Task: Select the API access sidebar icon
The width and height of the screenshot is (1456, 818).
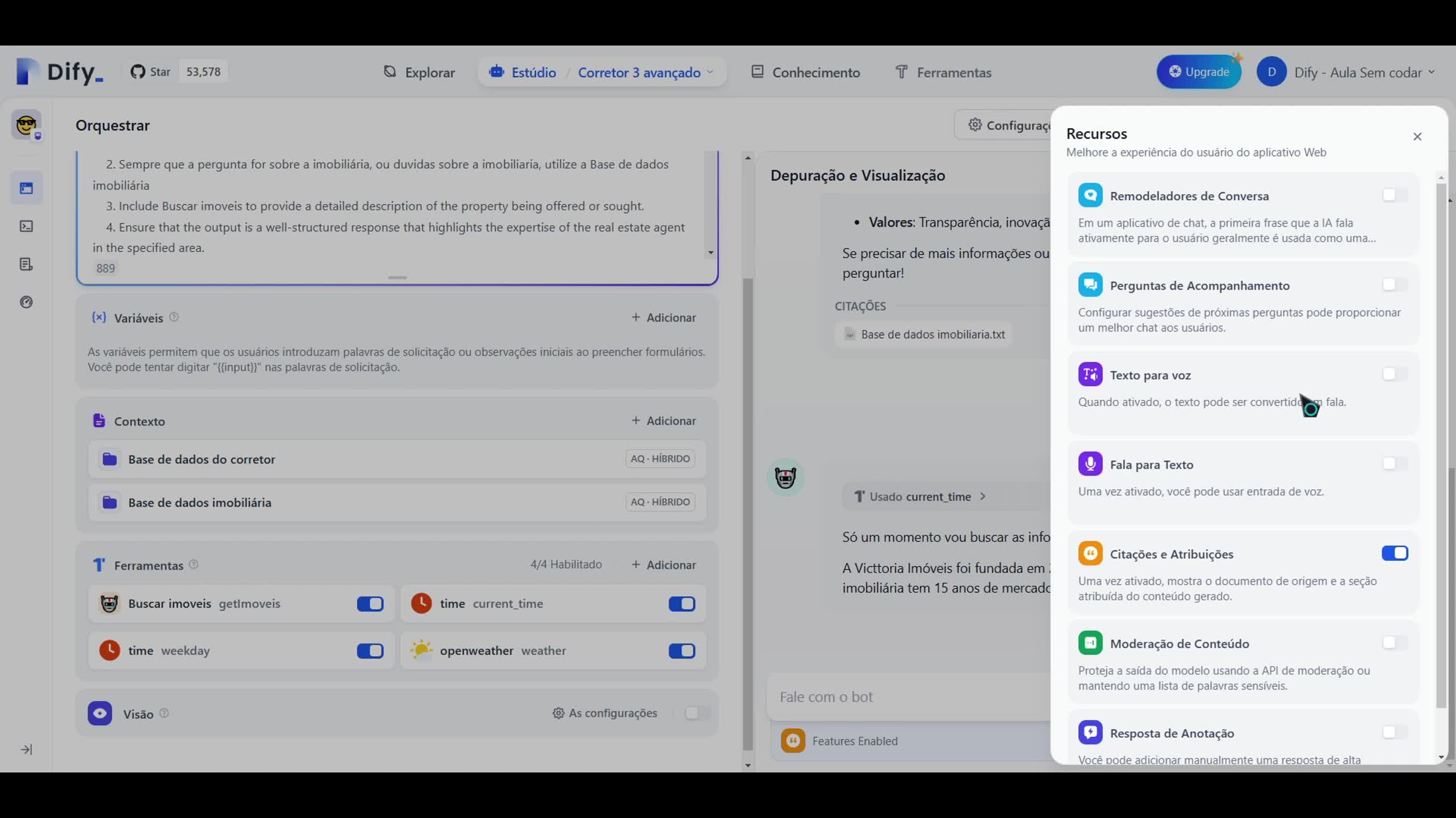Action: click(27, 226)
